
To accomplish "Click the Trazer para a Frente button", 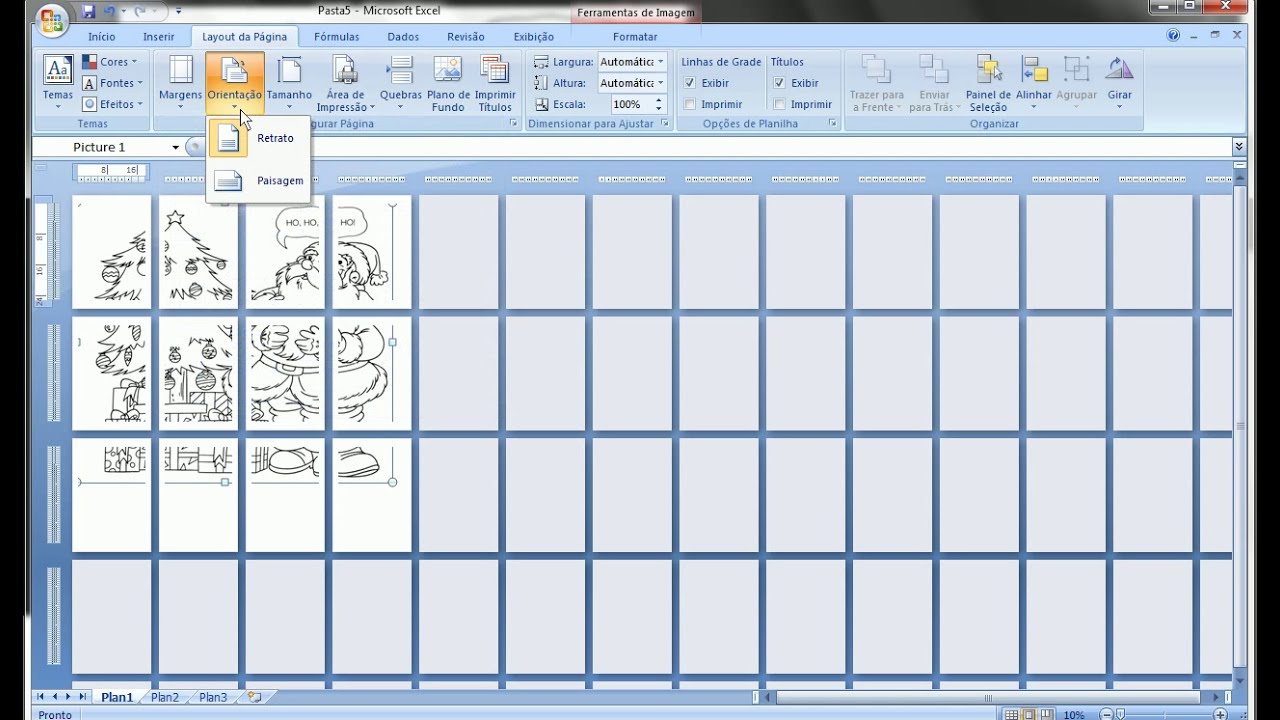I will pyautogui.click(x=876, y=83).
